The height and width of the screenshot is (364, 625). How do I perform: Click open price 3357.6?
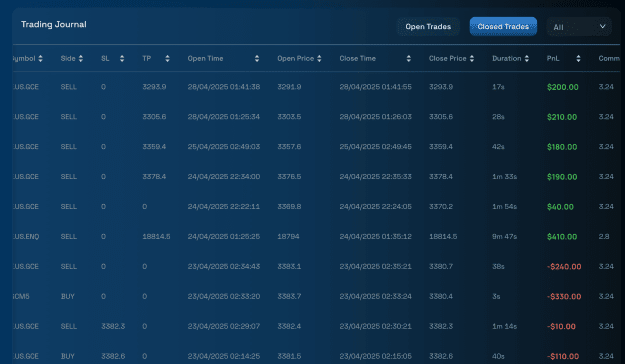tap(289, 147)
